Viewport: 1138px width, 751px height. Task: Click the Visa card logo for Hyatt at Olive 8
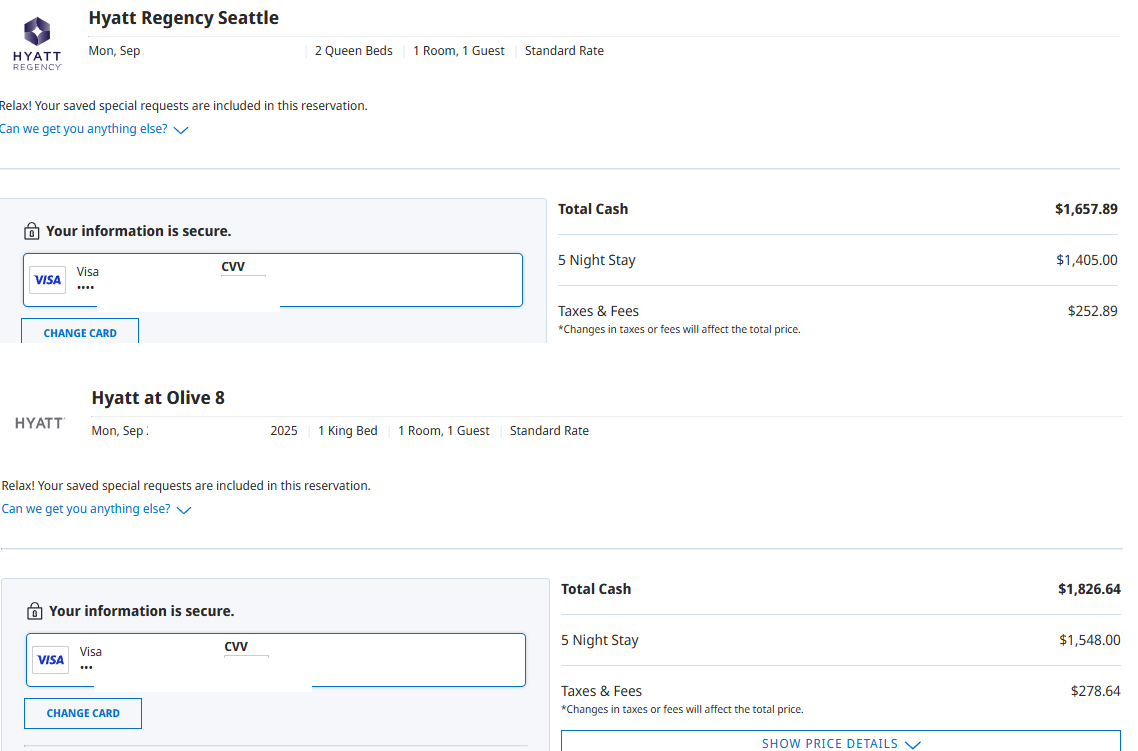[51, 660]
